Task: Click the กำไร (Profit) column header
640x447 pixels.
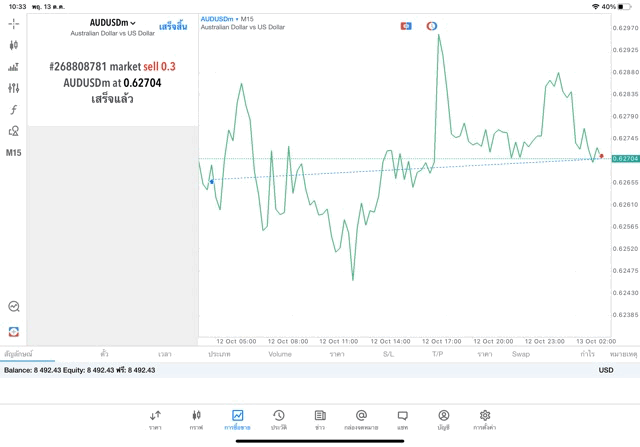Action: (x=588, y=354)
